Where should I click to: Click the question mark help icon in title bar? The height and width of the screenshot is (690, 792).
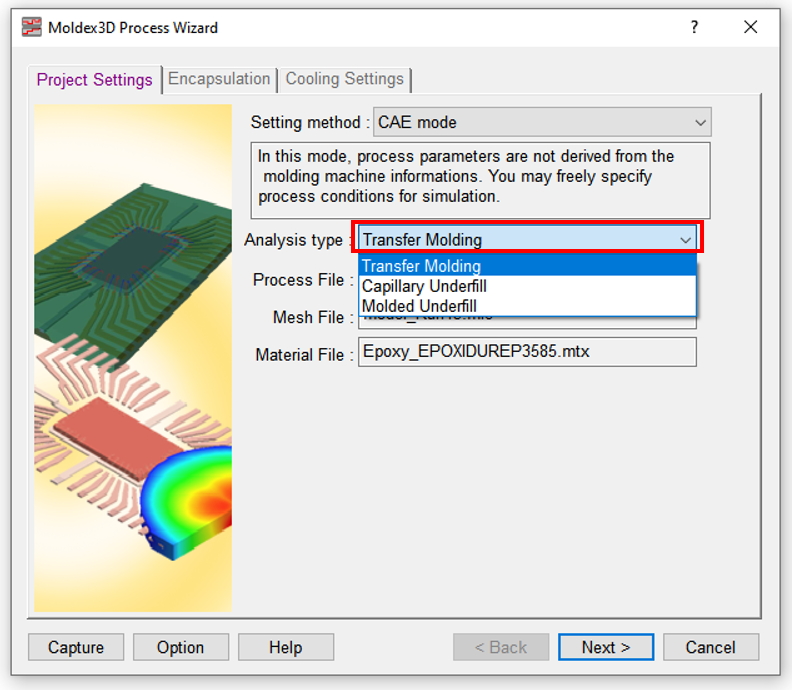click(695, 27)
